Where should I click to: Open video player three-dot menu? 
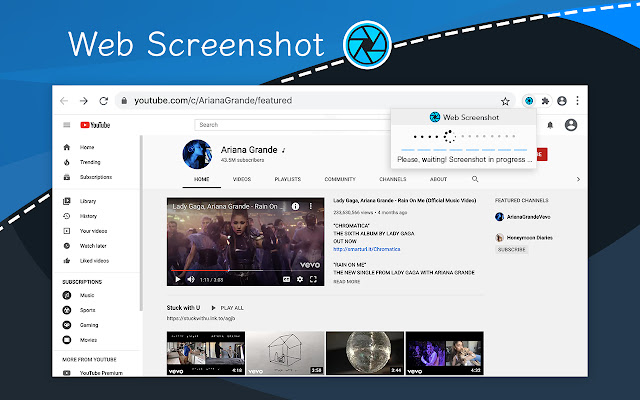[311, 207]
